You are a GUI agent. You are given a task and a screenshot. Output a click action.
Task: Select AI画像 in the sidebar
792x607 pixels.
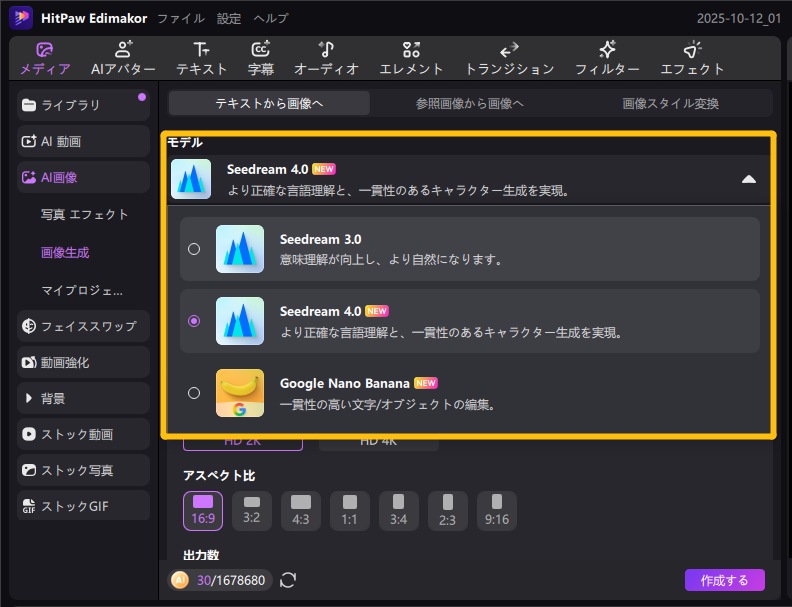[x=83, y=177]
